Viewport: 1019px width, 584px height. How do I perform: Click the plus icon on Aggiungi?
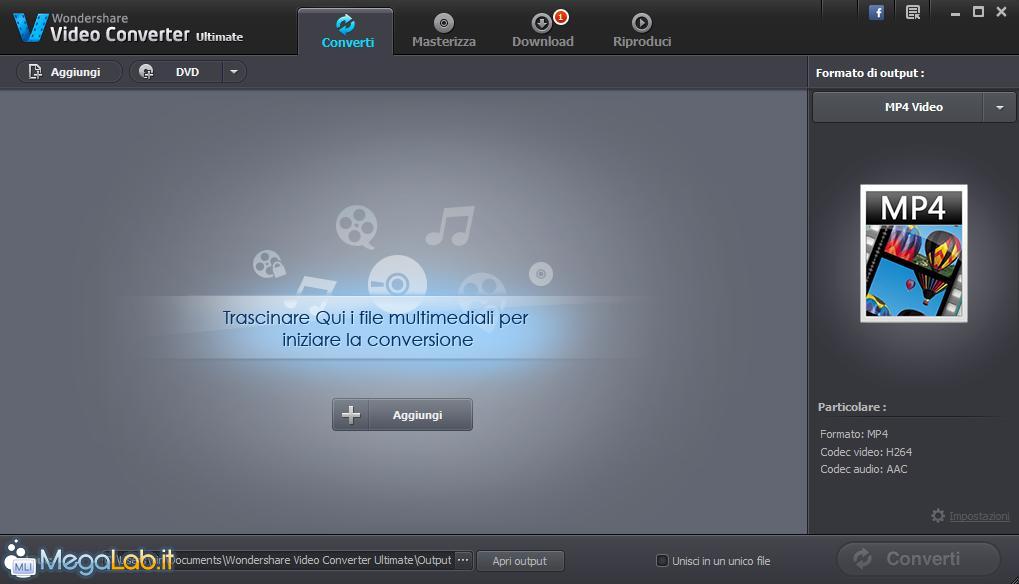351,414
